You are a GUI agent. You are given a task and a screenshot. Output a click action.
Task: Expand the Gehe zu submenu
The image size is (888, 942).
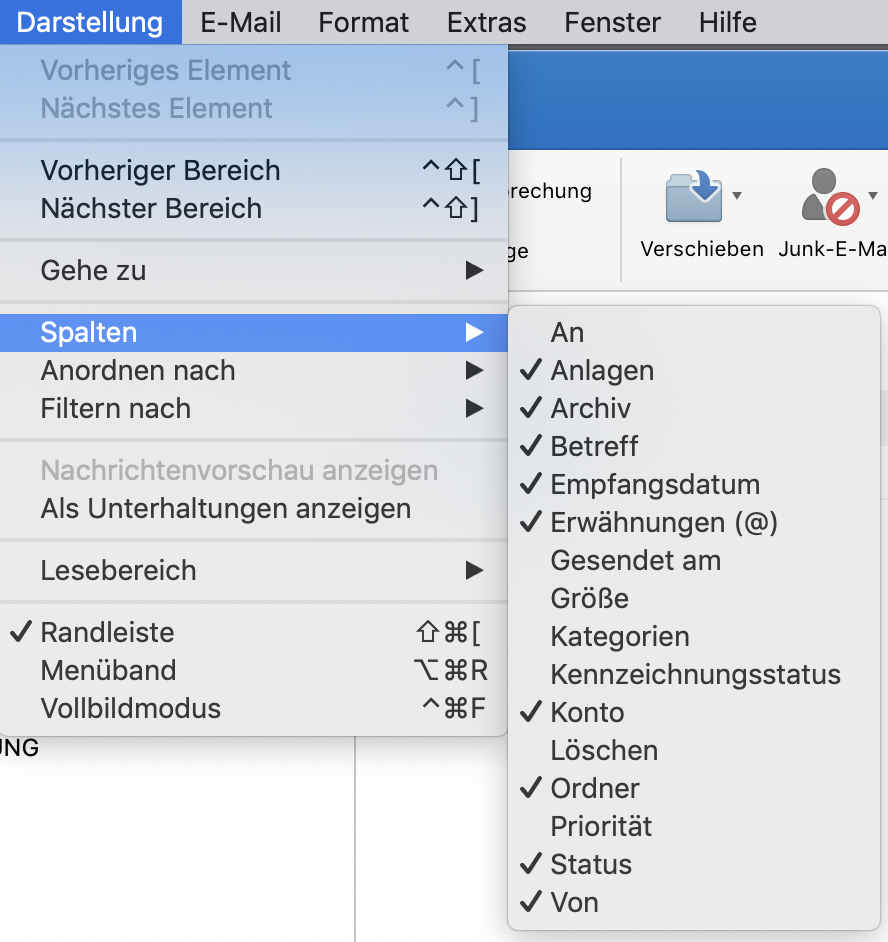(x=254, y=270)
